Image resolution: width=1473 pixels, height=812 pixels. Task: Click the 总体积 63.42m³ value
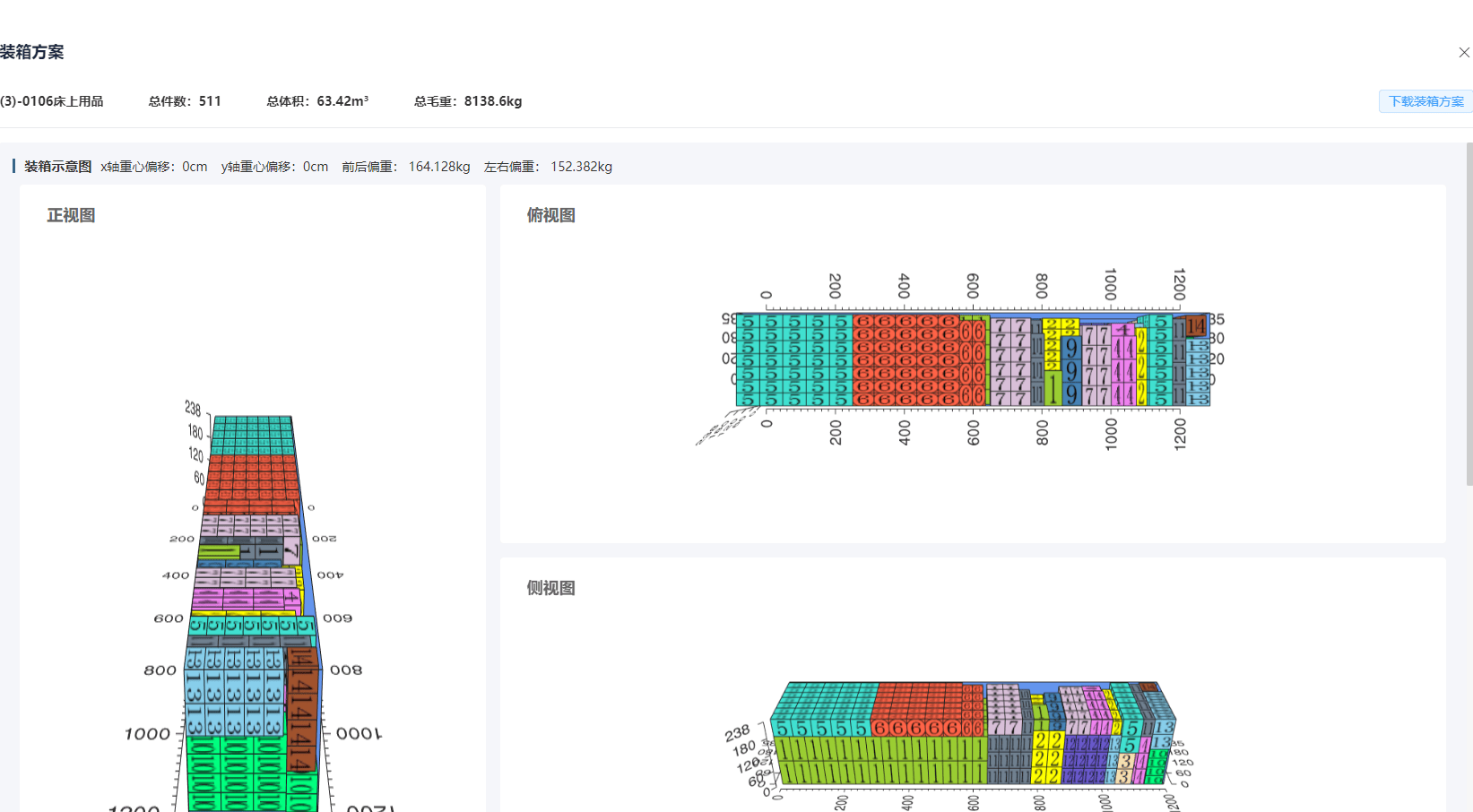317,101
